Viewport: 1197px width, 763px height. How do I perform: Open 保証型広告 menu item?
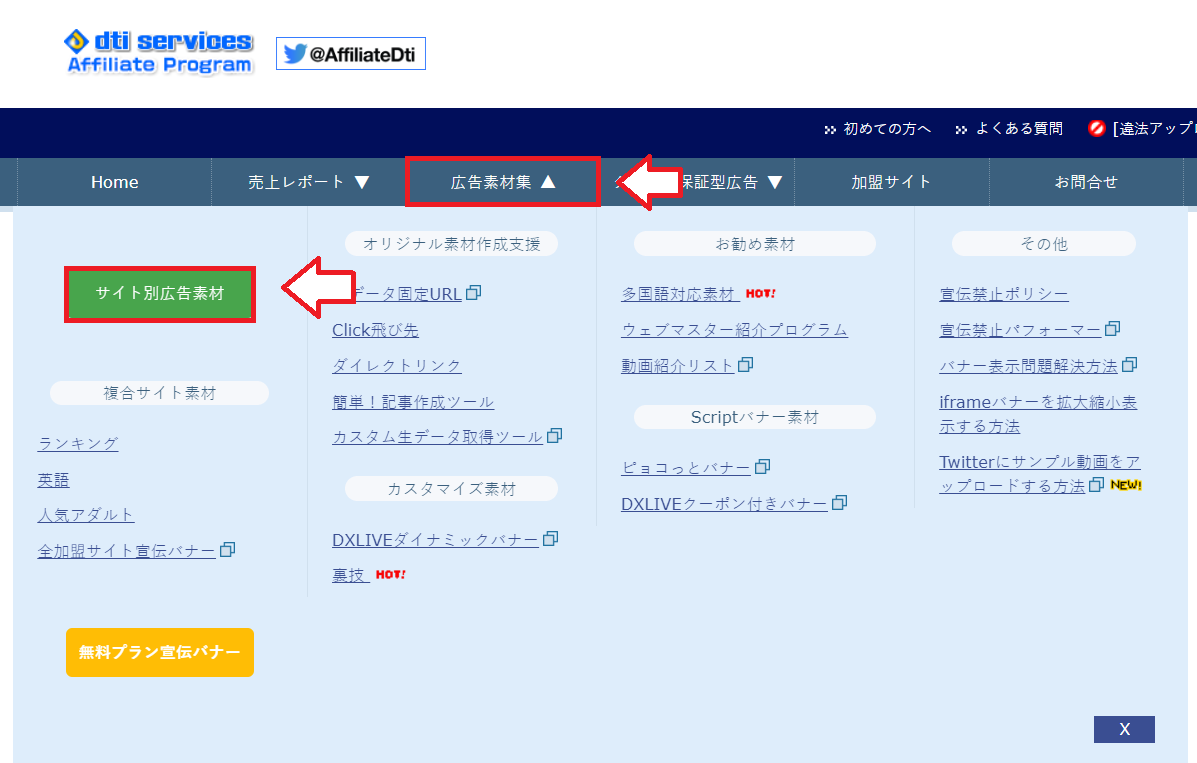pyautogui.click(x=697, y=182)
